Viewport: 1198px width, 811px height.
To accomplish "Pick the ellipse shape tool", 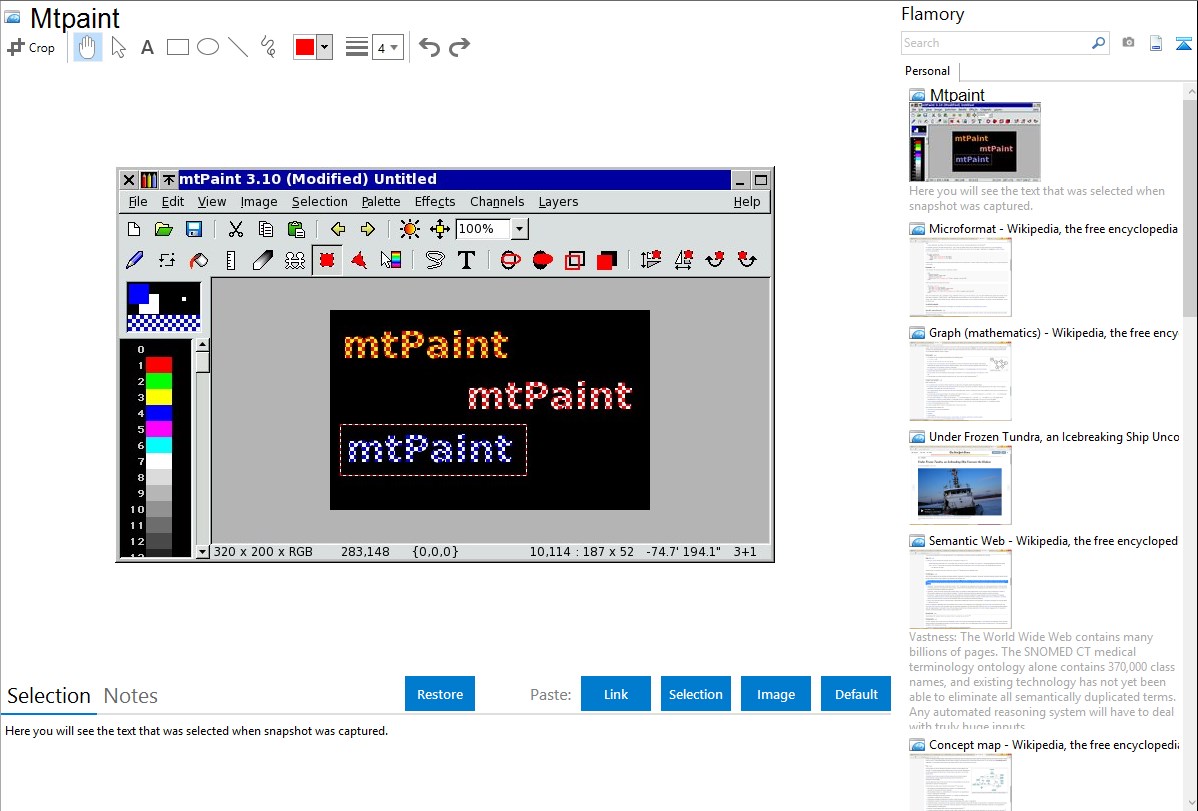I will [208, 47].
